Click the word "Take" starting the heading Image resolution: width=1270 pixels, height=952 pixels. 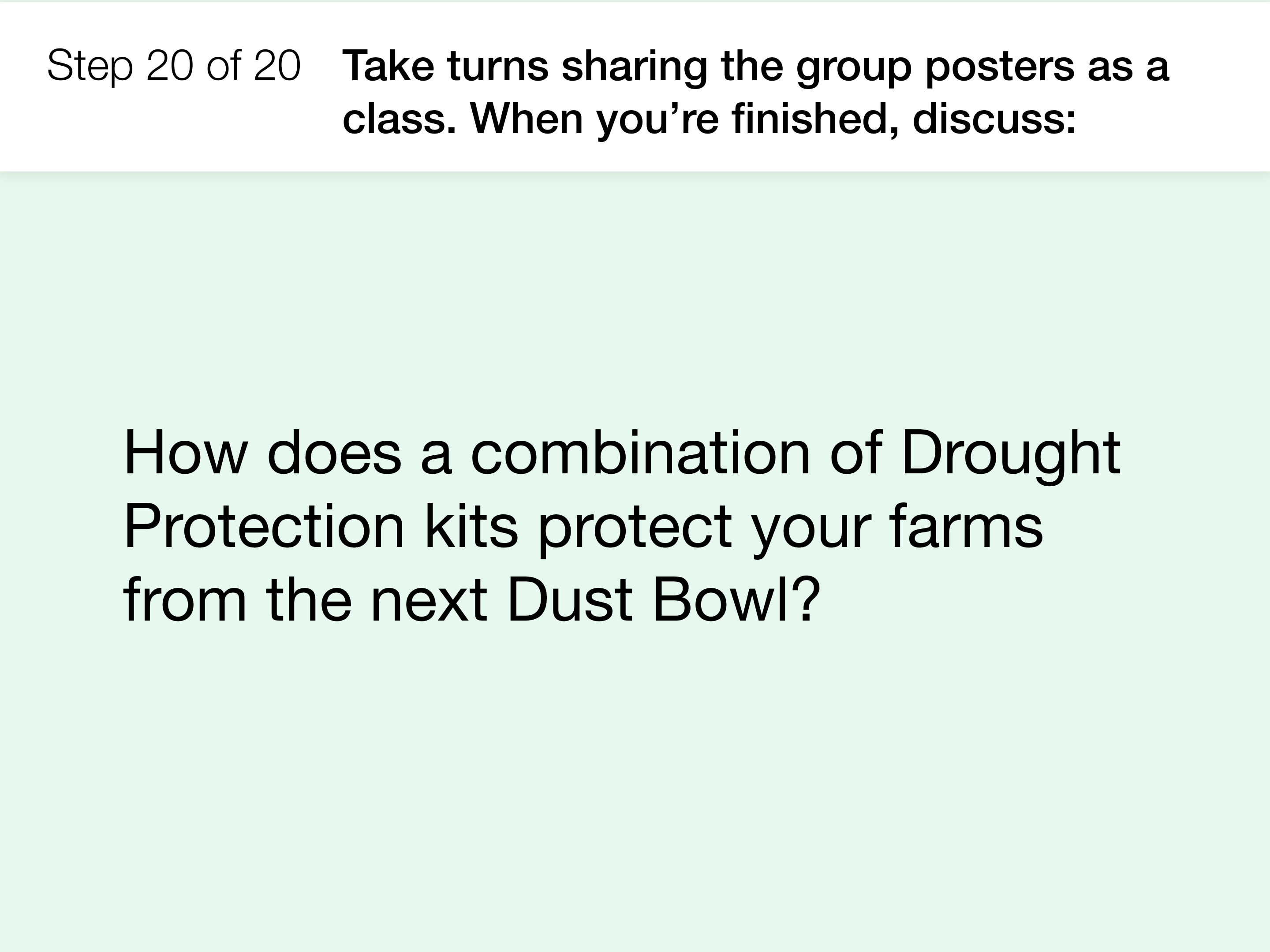(388, 65)
